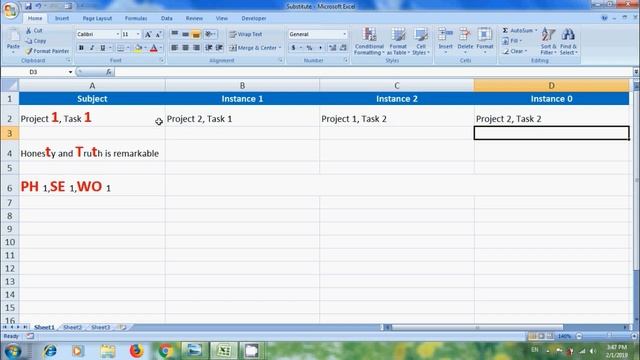The width and height of the screenshot is (640, 360).
Task: Click the Name Box showing D3
Action: (x=38, y=72)
